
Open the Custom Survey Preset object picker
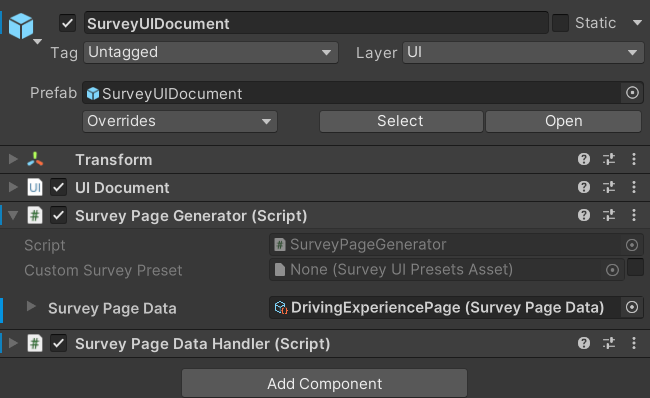(612, 270)
